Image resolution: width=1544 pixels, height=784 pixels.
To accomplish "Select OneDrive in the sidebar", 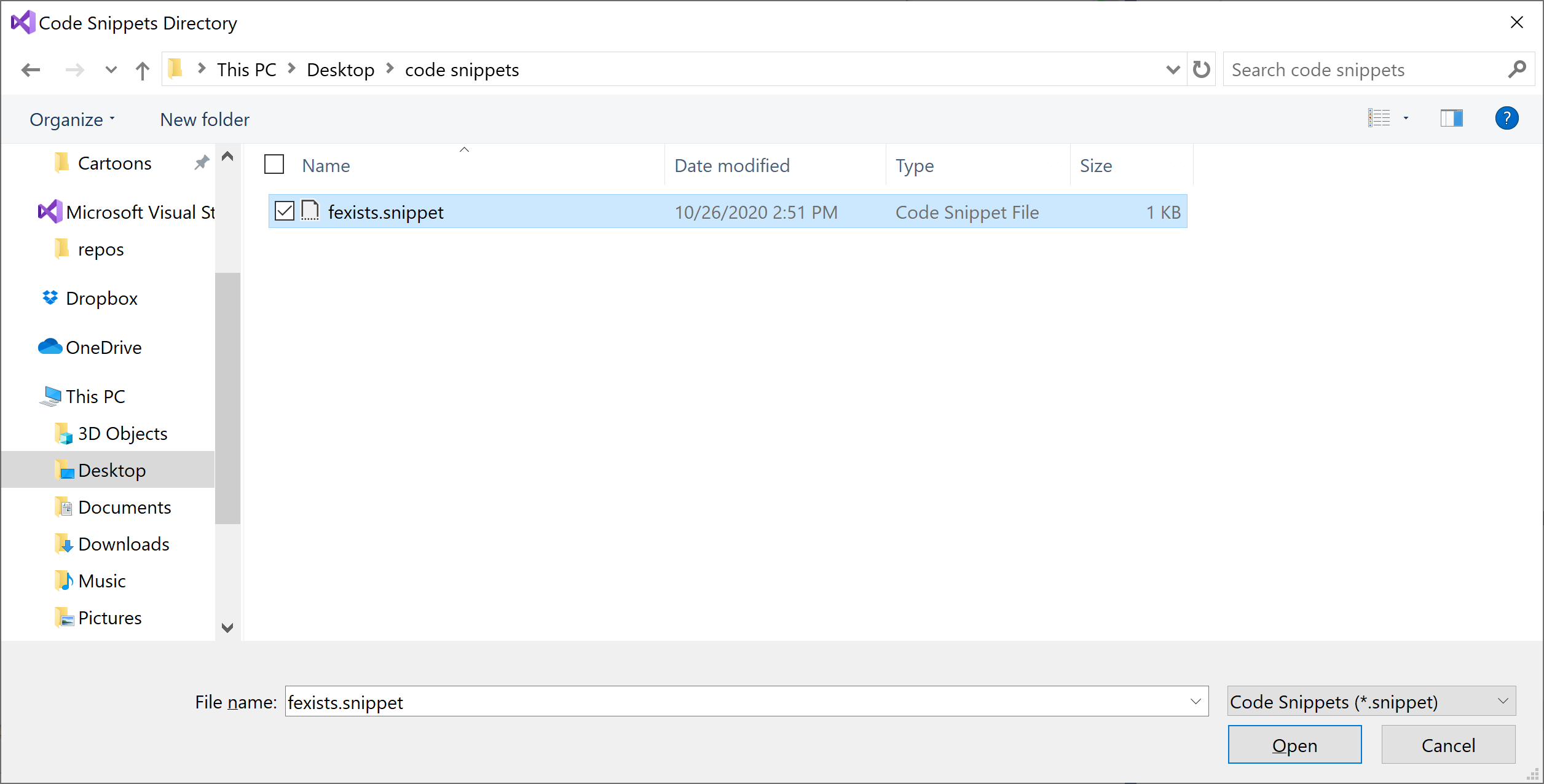I will (x=103, y=348).
